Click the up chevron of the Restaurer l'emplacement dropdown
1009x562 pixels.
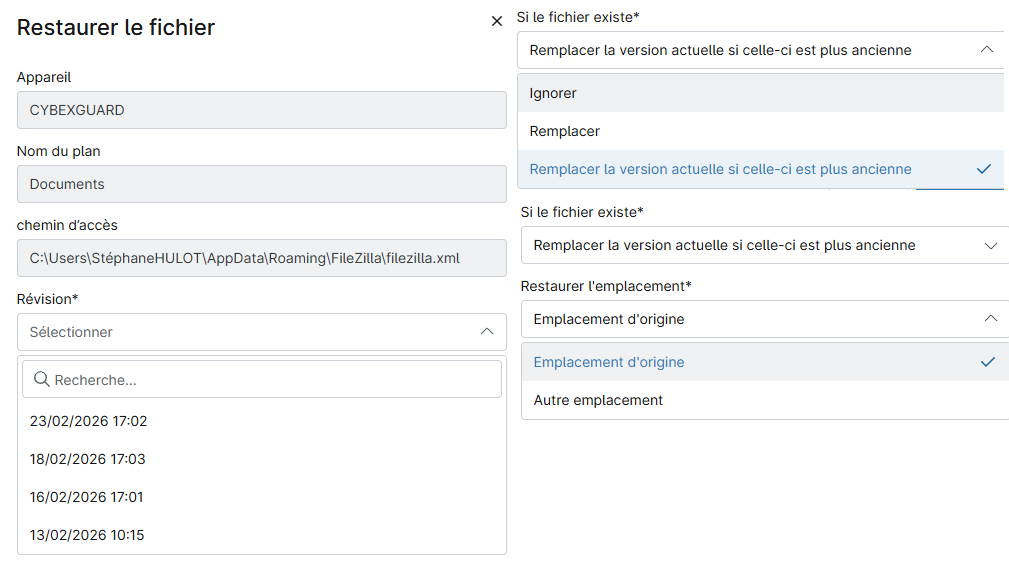991,319
